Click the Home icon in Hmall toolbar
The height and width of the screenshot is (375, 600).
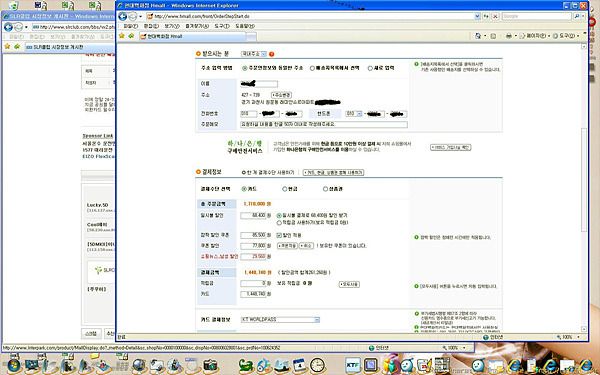click(x=478, y=36)
